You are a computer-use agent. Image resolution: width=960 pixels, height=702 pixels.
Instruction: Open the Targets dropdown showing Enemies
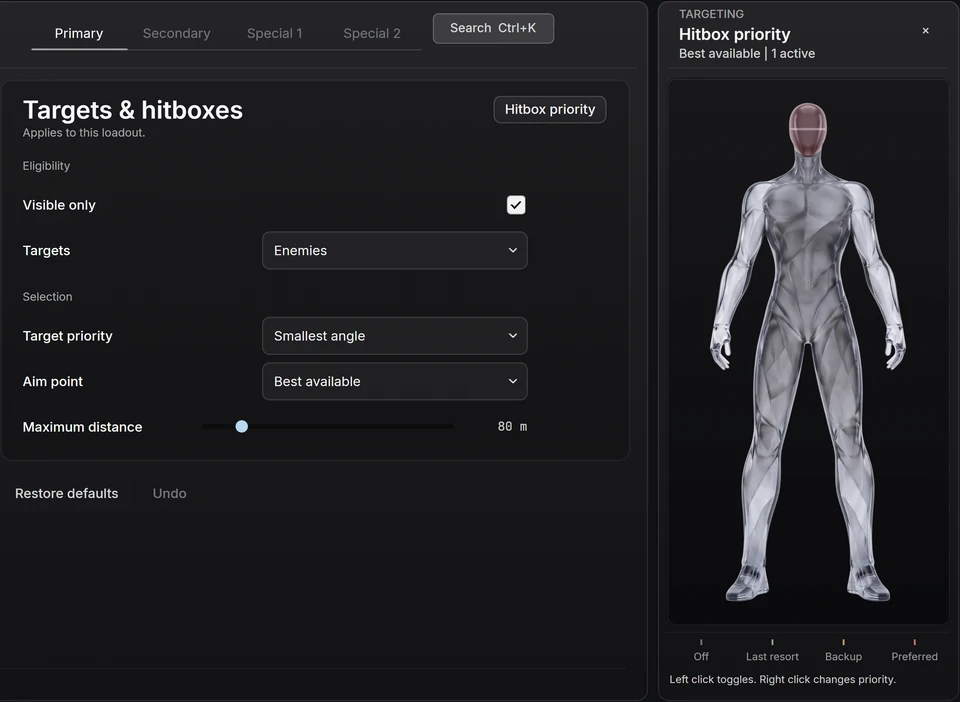394,250
